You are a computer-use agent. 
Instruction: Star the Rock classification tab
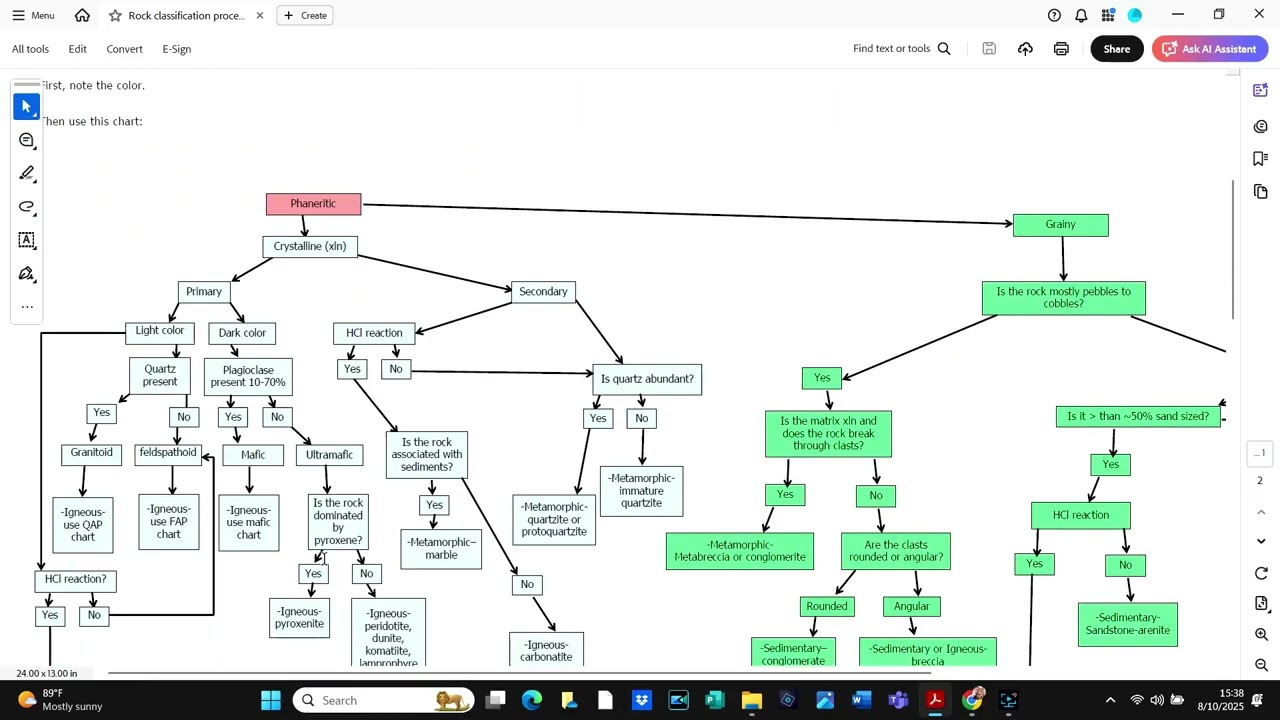tap(115, 15)
